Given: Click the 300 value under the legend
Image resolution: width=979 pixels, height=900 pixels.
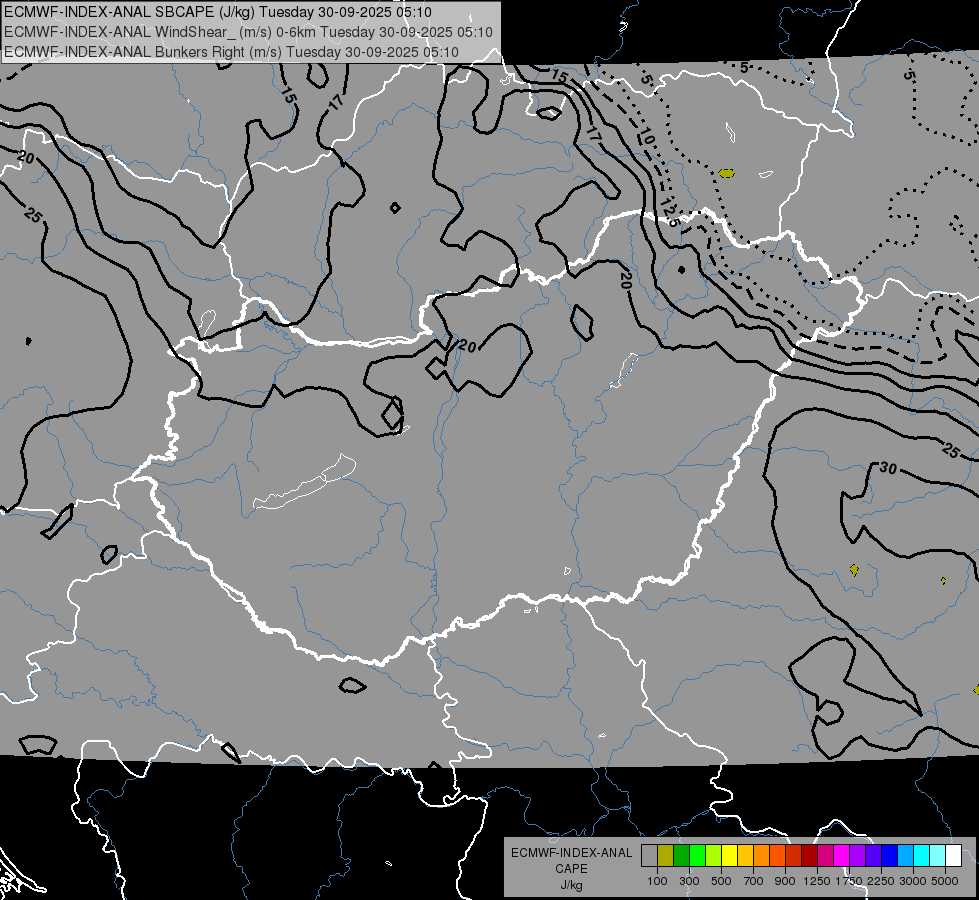Looking at the screenshot, I should coord(689,881).
